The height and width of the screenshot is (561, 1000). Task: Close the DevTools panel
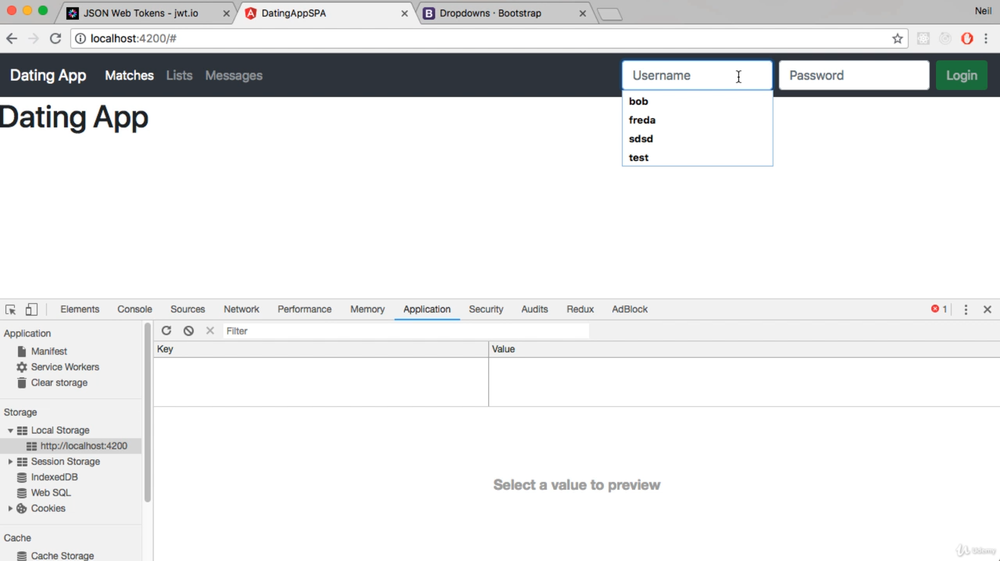tap(987, 309)
